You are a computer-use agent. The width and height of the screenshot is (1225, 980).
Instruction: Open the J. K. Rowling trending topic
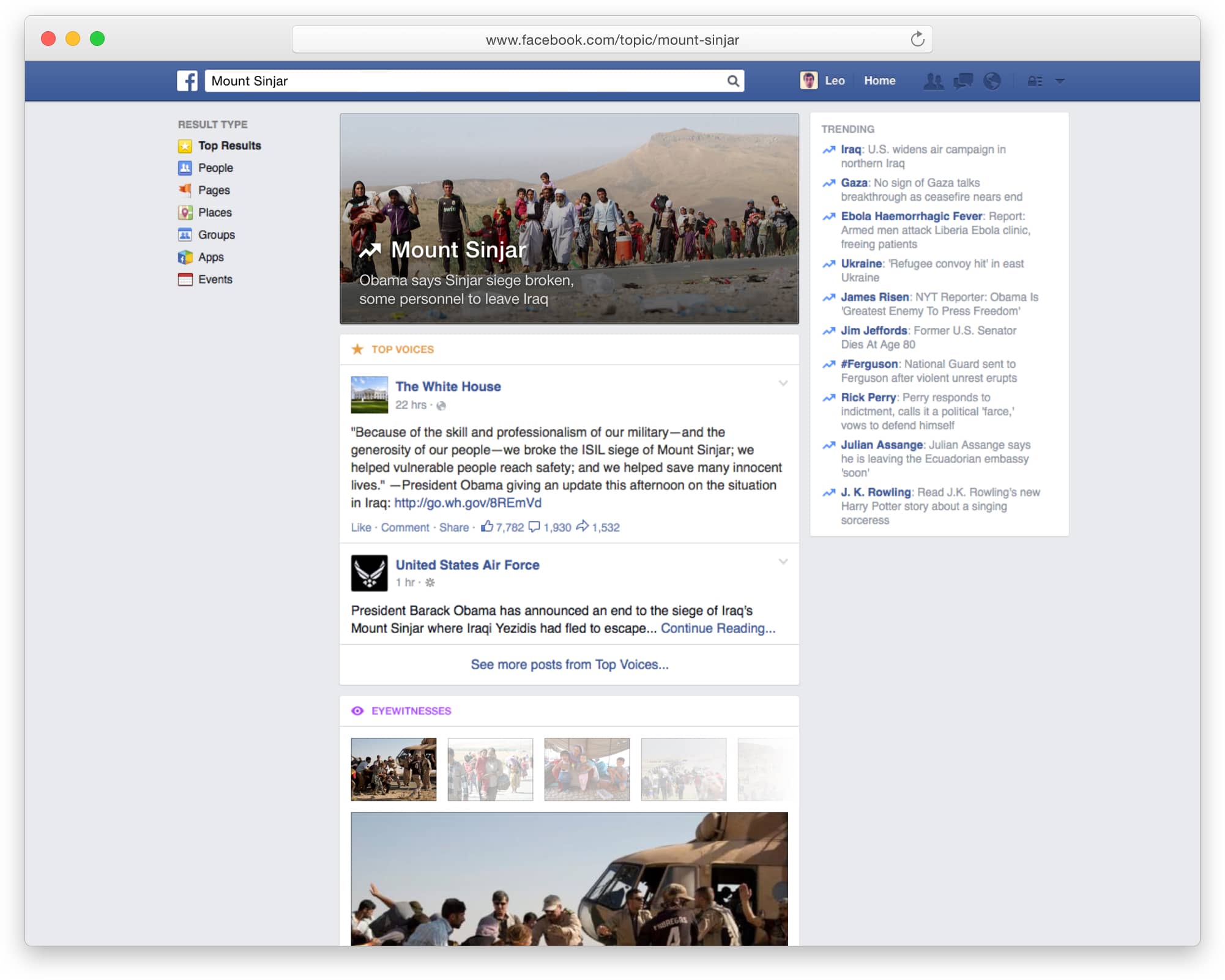pos(876,492)
